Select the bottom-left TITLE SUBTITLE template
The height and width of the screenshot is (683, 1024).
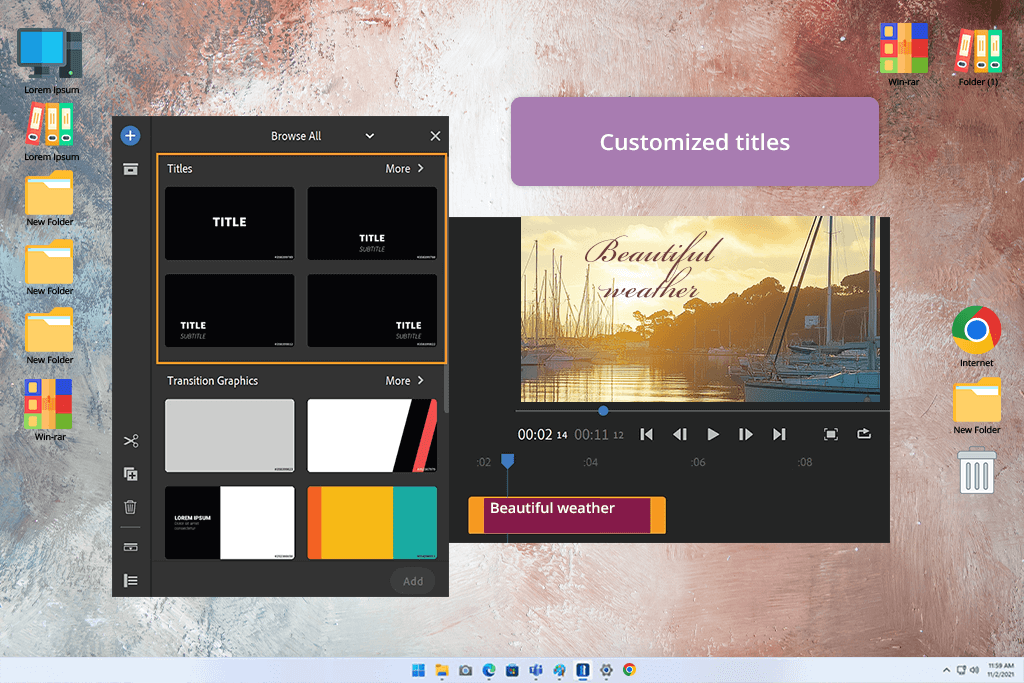pos(229,310)
